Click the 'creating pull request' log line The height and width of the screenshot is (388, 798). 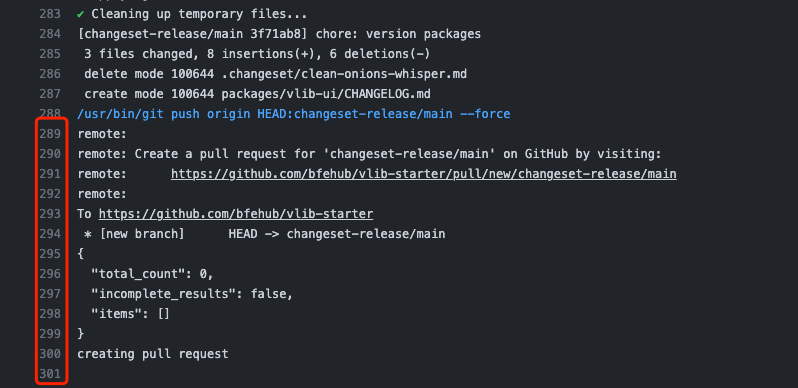tap(153, 354)
